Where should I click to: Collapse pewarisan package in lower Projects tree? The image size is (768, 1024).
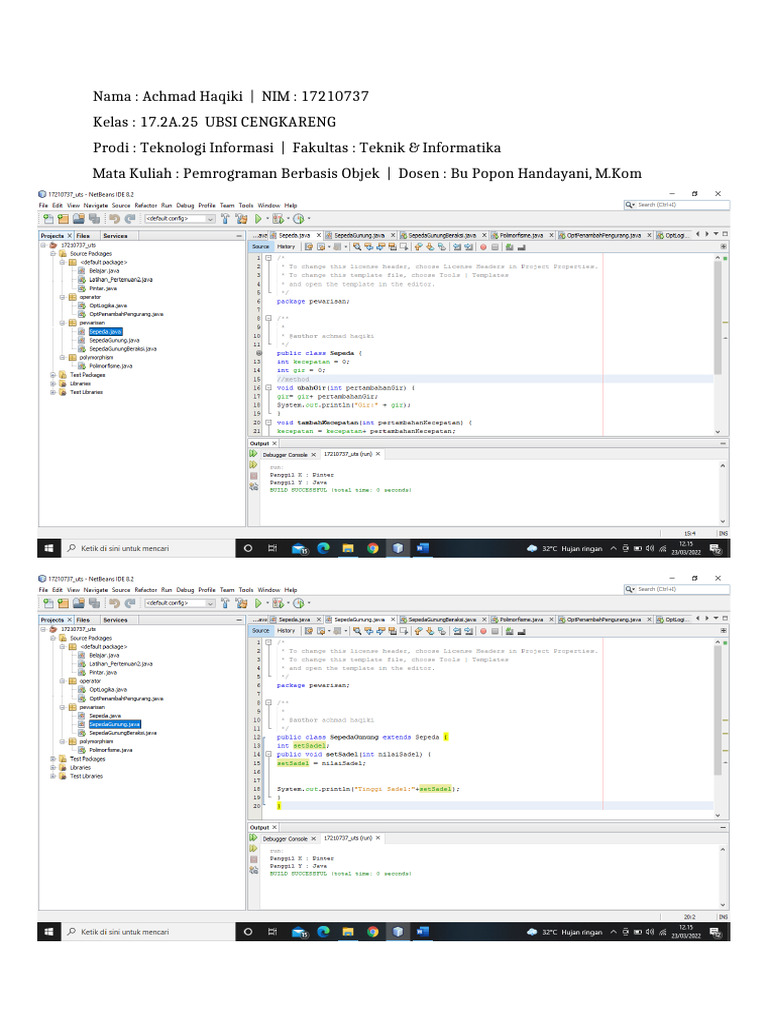pyautogui.click(x=60, y=707)
